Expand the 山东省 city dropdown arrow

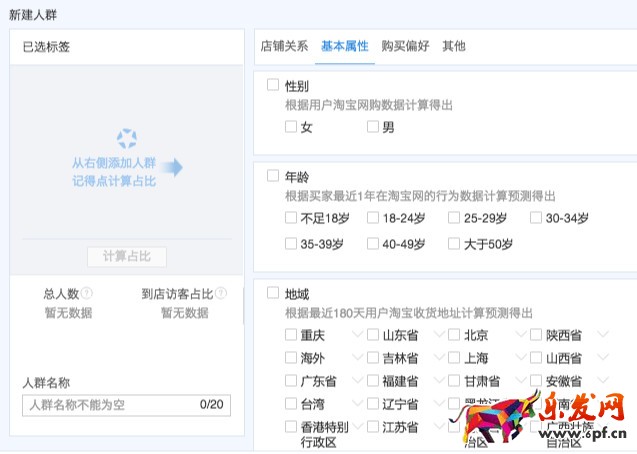tap(439, 335)
